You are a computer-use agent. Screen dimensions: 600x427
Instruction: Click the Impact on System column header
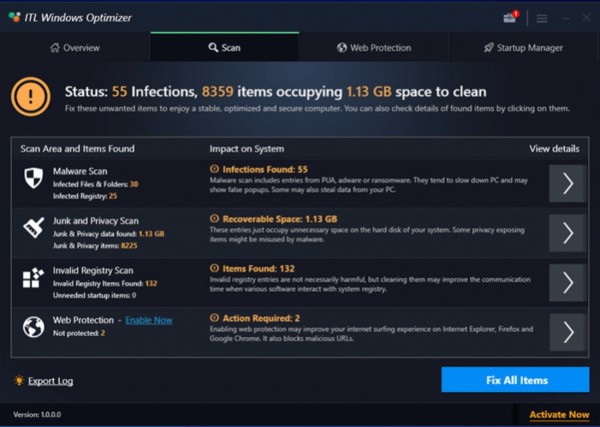(247, 149)
